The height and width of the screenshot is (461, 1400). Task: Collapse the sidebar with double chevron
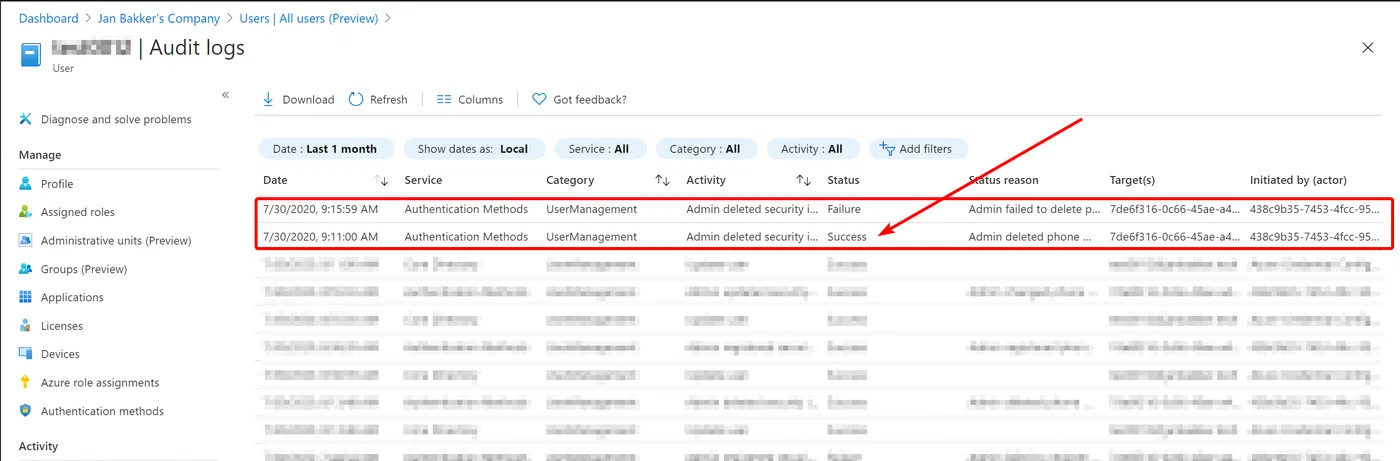[x=225, y=94]
